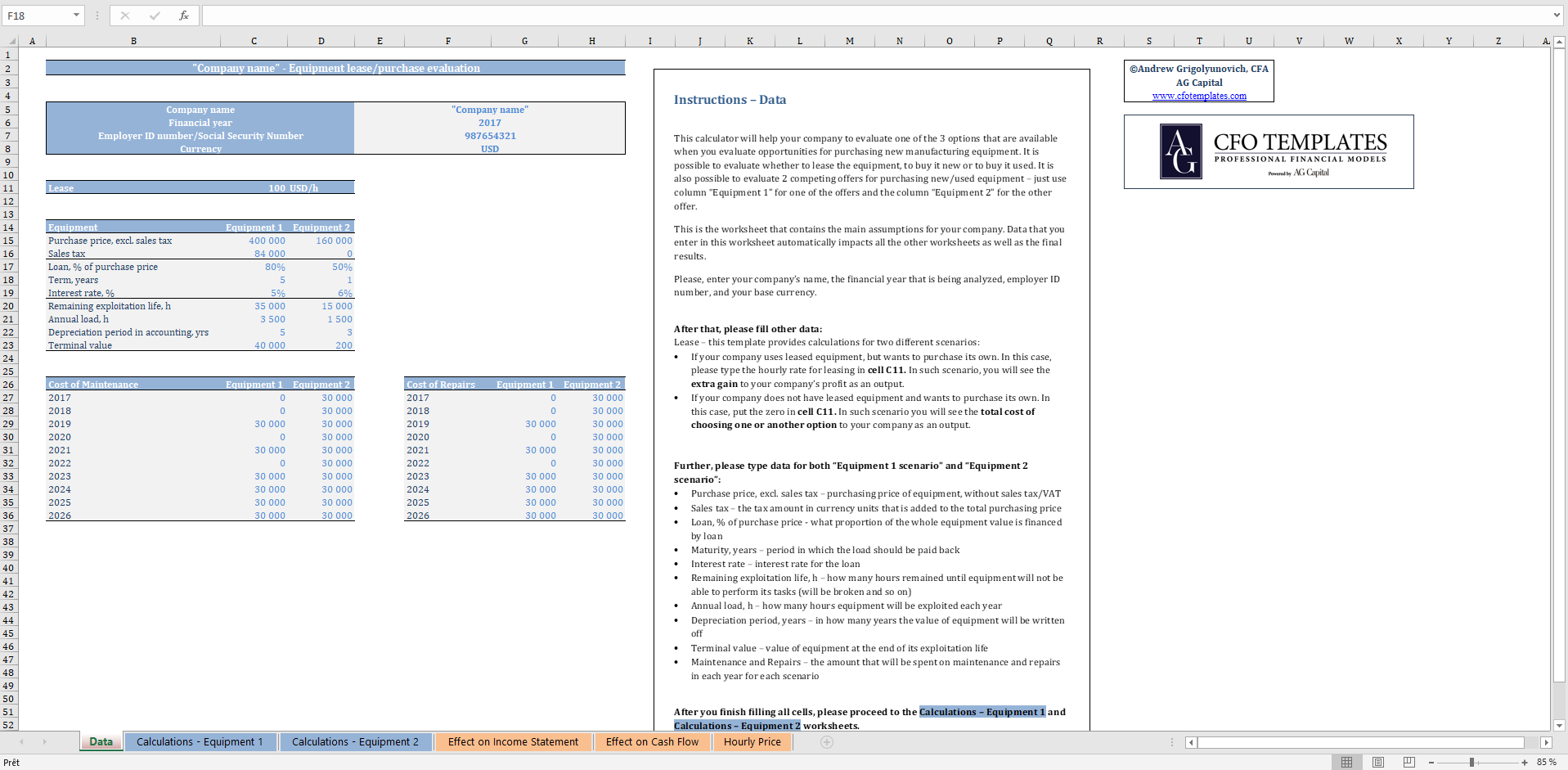Expand the formula bar chevron

pos(1556,16)
